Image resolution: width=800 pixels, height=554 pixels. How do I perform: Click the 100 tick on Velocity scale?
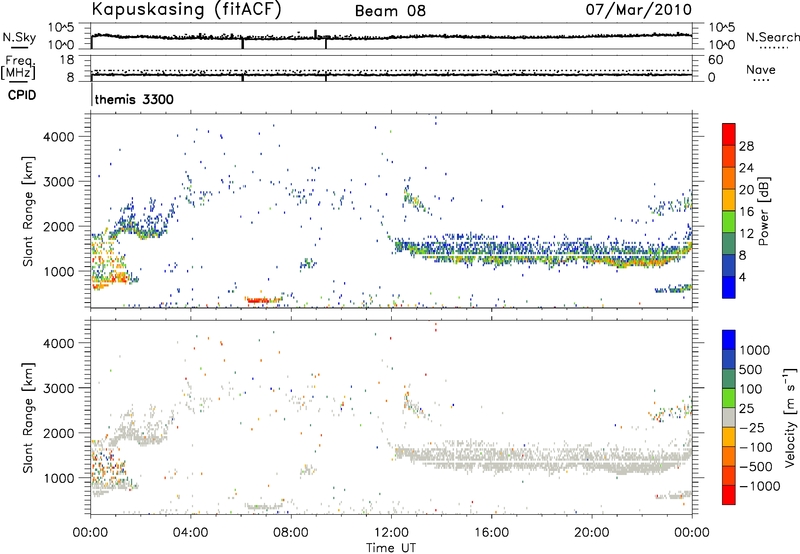click(751, 389)
